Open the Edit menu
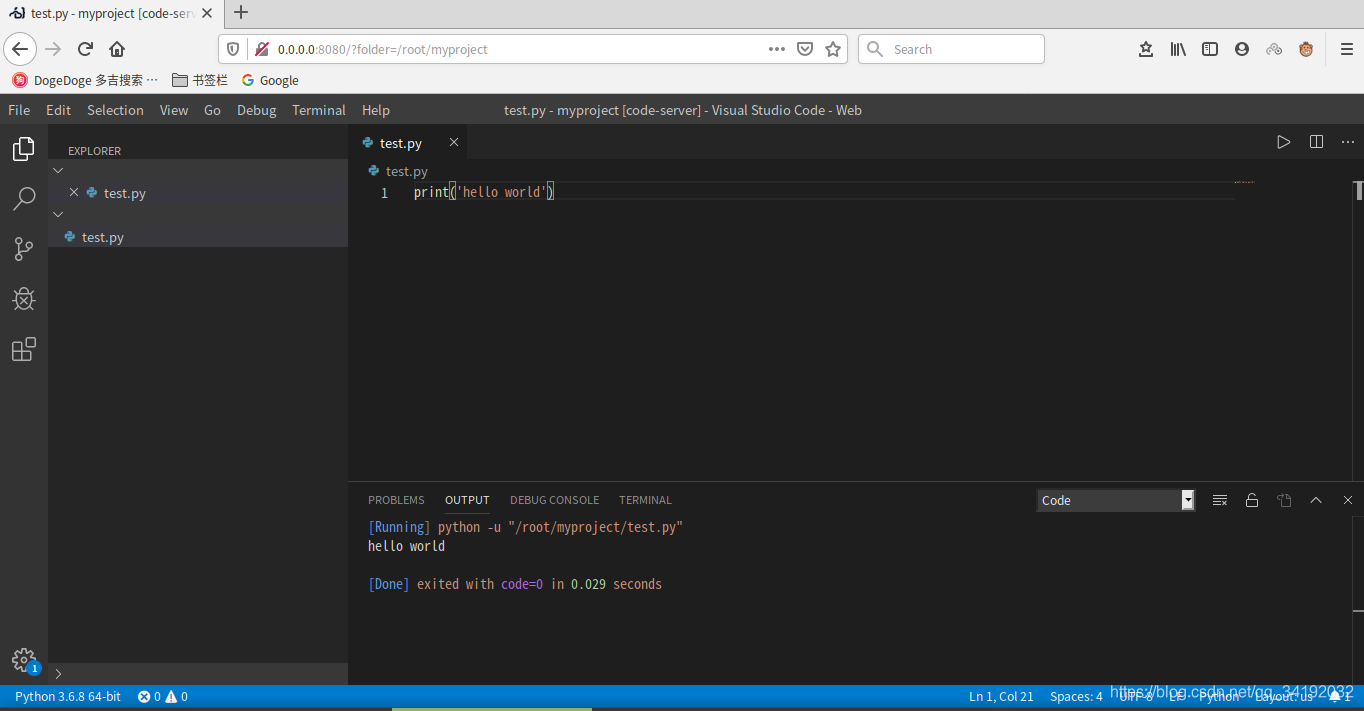Viewport: 1364px width, 711px height. pyautogui.click(x=58, y=110)
